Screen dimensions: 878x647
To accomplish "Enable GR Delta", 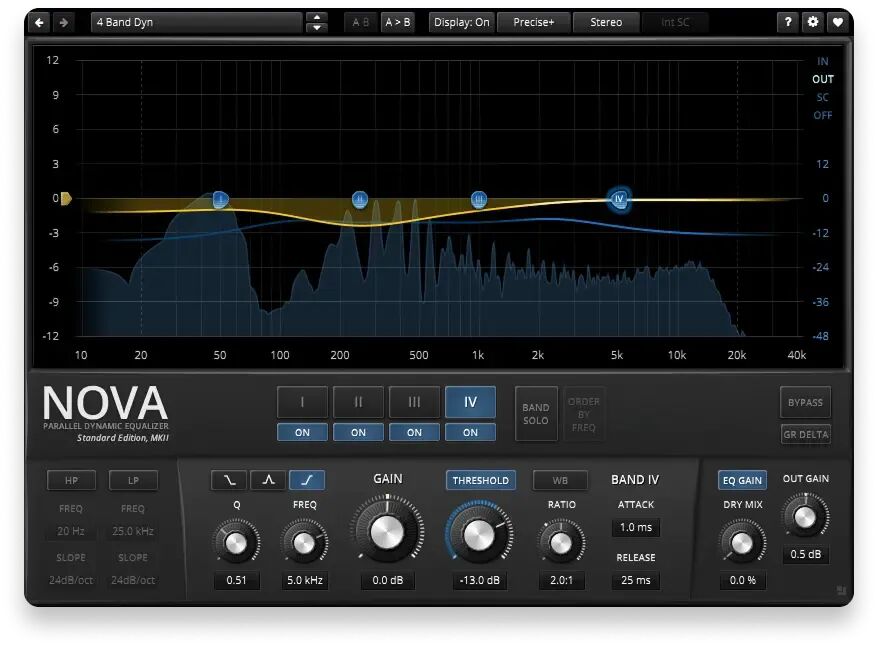I will [806, 434].
